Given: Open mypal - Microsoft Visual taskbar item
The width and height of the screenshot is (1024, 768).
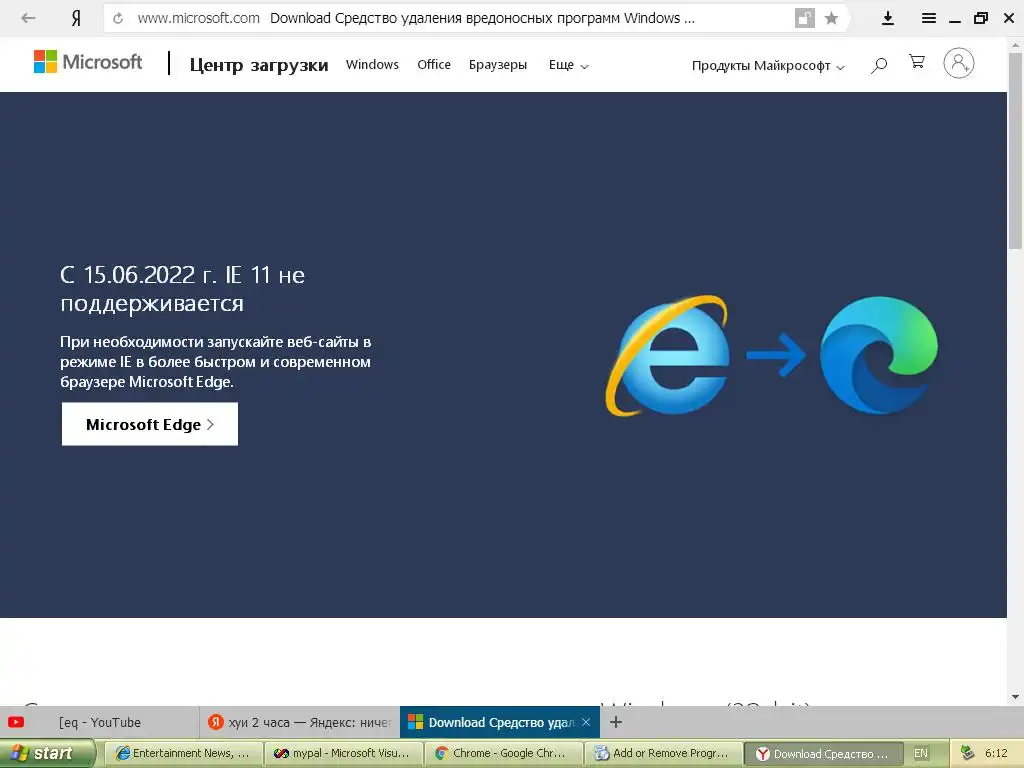Looking at the screenshot, I should [343, 753].
